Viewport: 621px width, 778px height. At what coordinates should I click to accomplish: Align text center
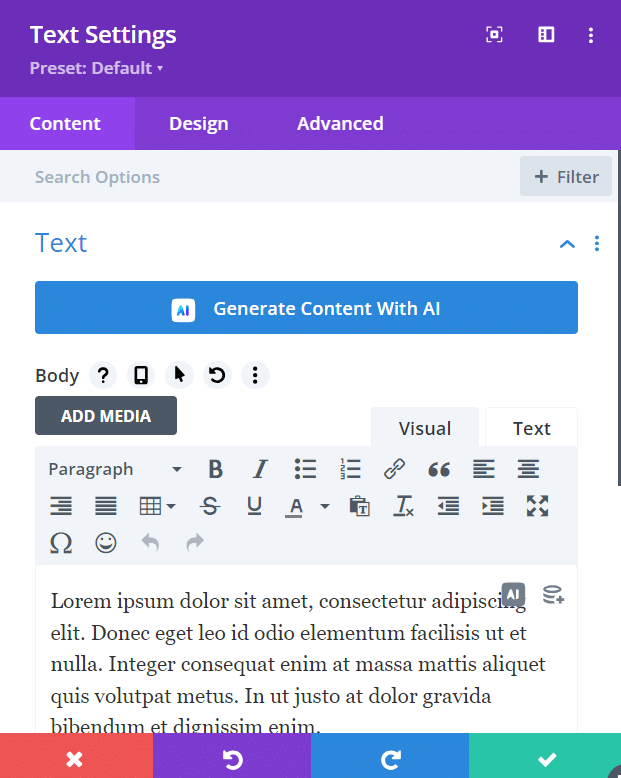[528, 469]
